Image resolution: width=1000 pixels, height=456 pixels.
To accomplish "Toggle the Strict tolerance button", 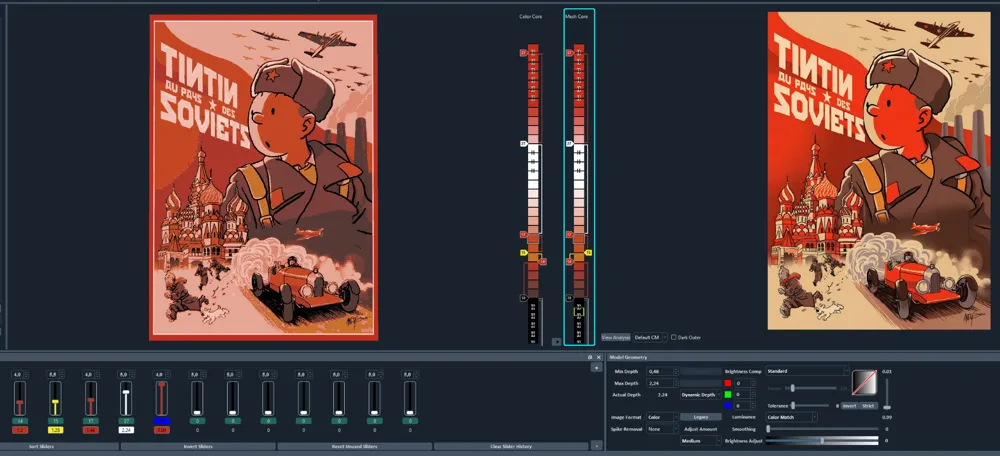I will pyautogui.click(x=868, y=406).
